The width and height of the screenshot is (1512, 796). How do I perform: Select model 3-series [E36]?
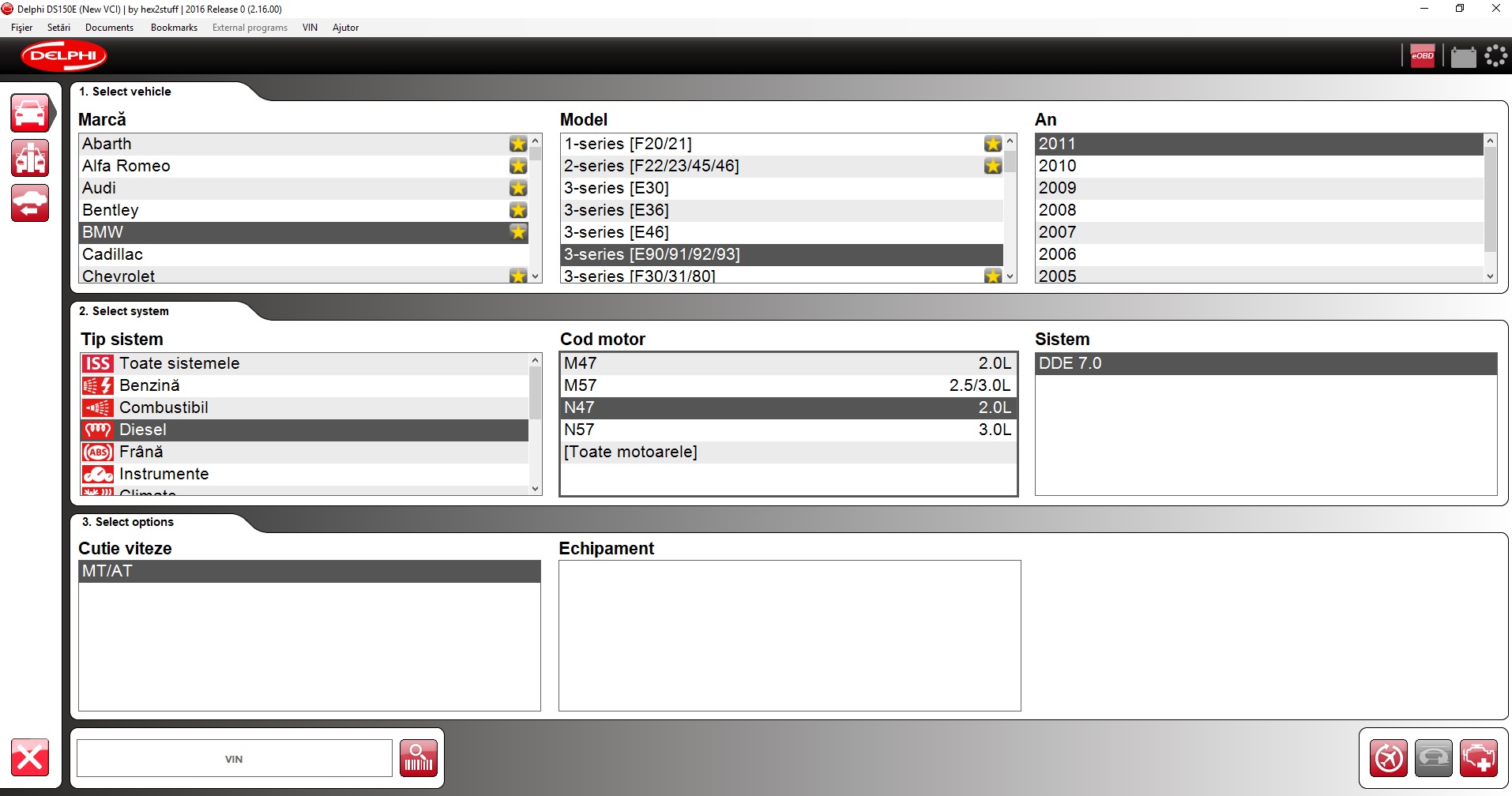click(x=782, y=210)
